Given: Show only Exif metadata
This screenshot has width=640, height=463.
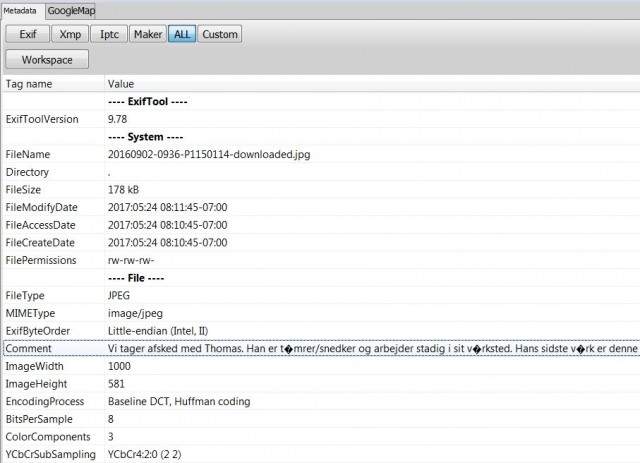Looking at the screenshot, I should tap(28, 34).
